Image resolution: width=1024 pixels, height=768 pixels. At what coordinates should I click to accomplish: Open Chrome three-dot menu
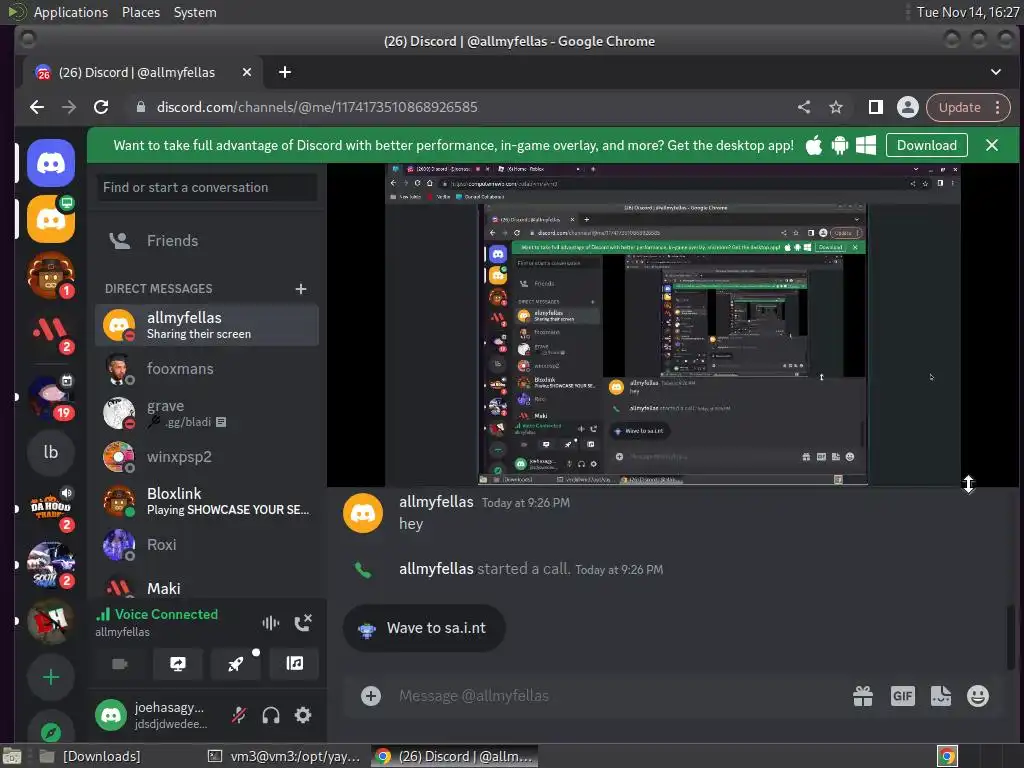tap(997, 107)
